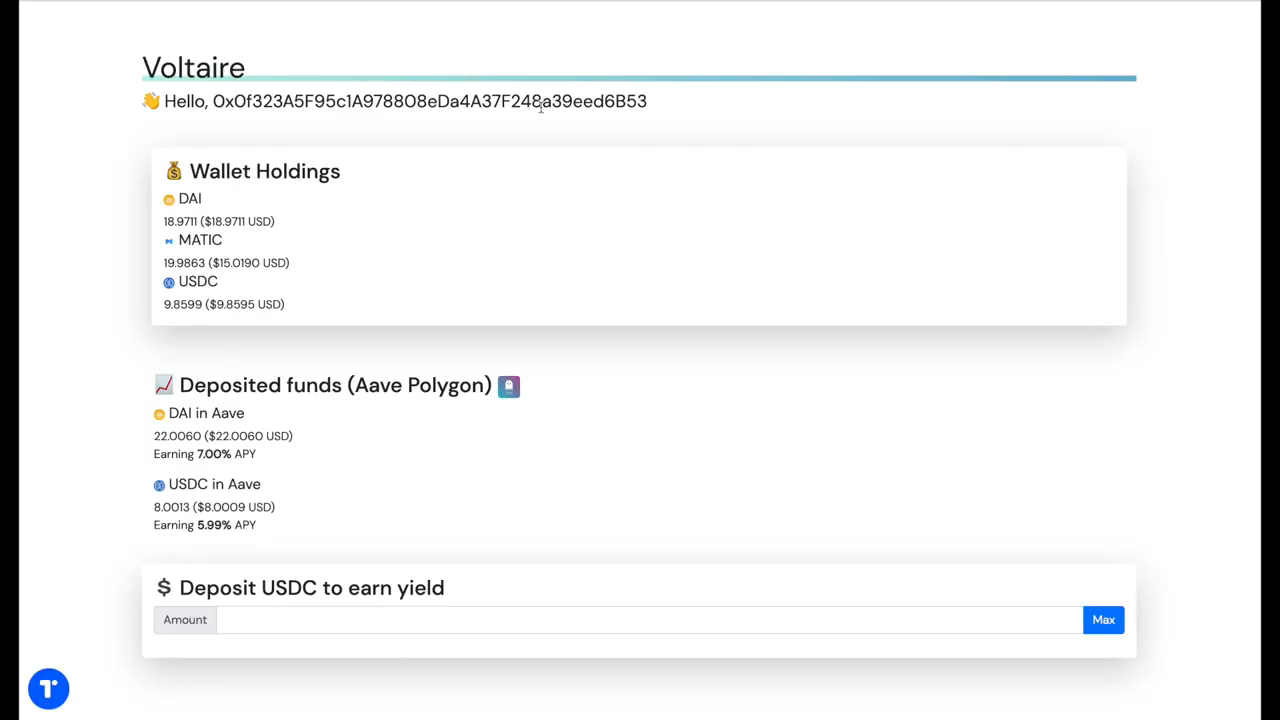Click the DAI in Aave coin icon
Screen dimensions: 1280x720
159,414
